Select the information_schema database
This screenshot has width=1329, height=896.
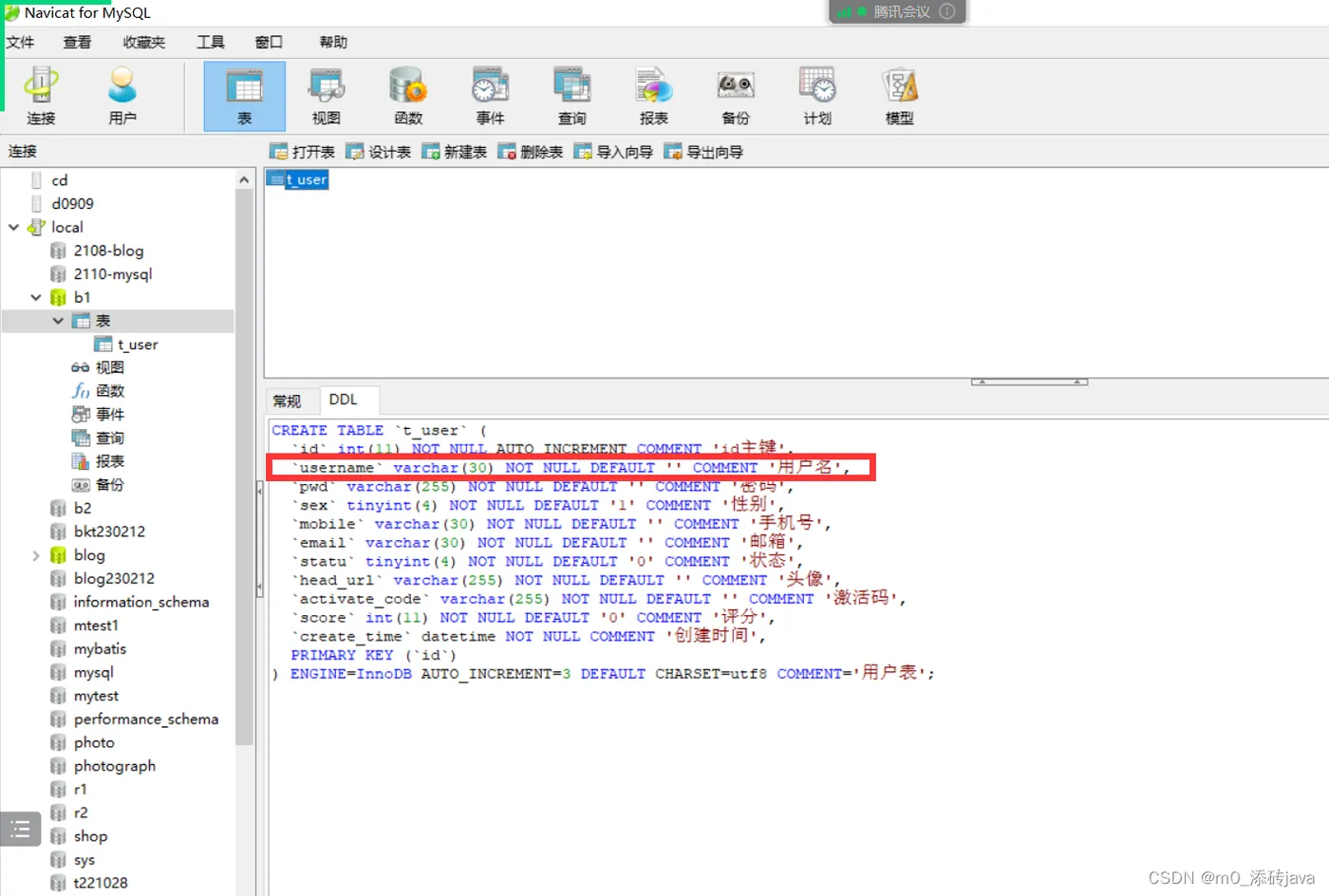tap(130, 602)
